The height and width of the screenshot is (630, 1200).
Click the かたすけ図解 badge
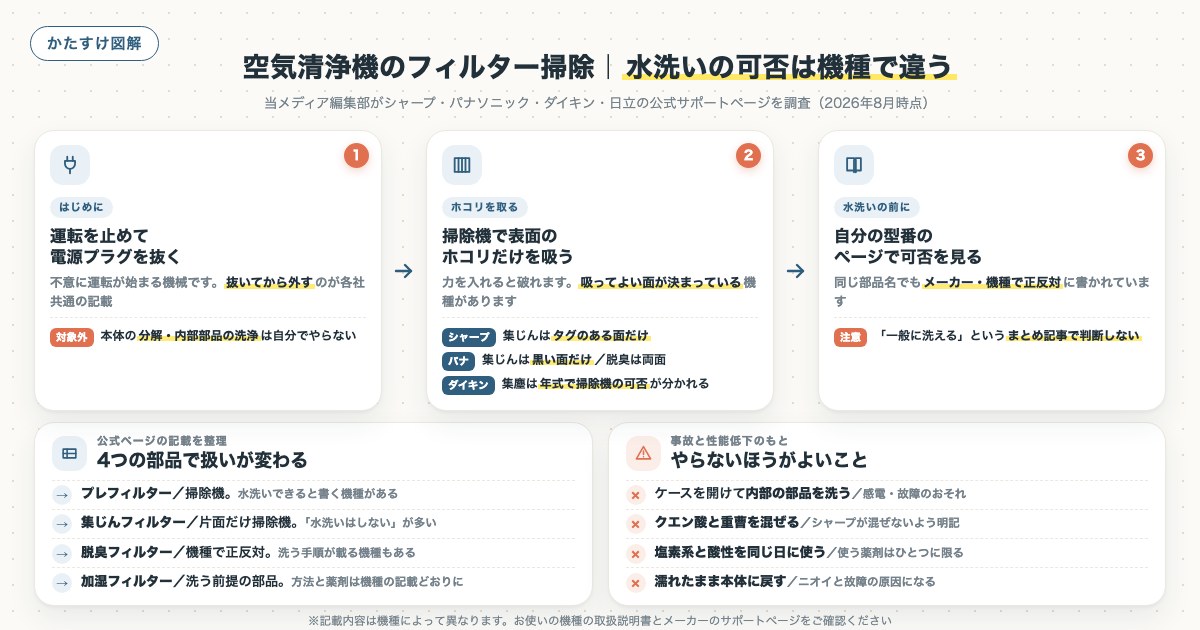tap(94, 43)
